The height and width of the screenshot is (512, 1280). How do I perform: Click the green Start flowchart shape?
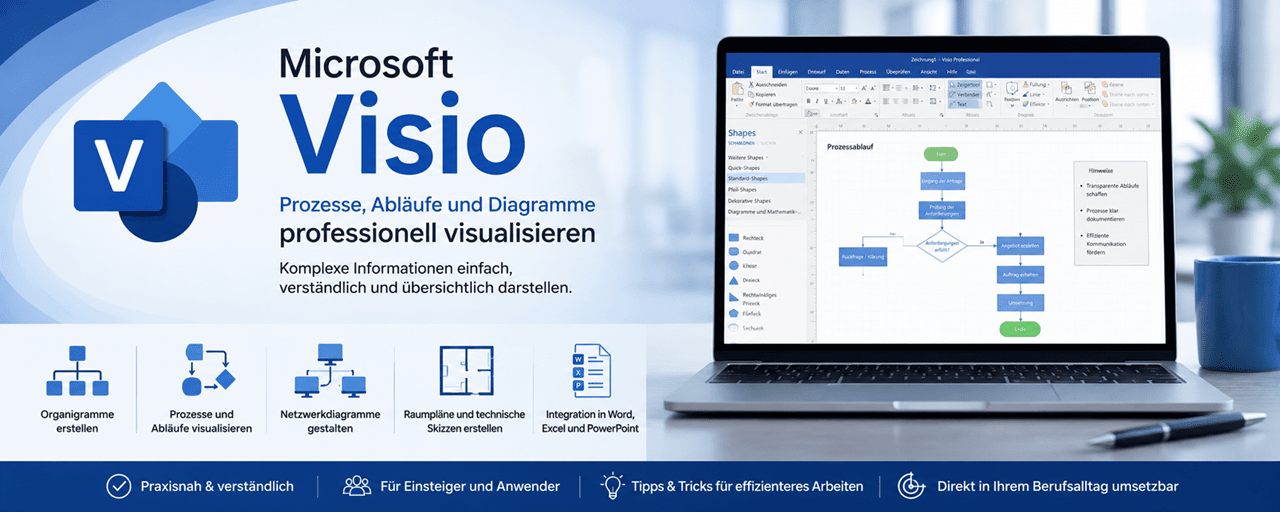pos(941,154)
